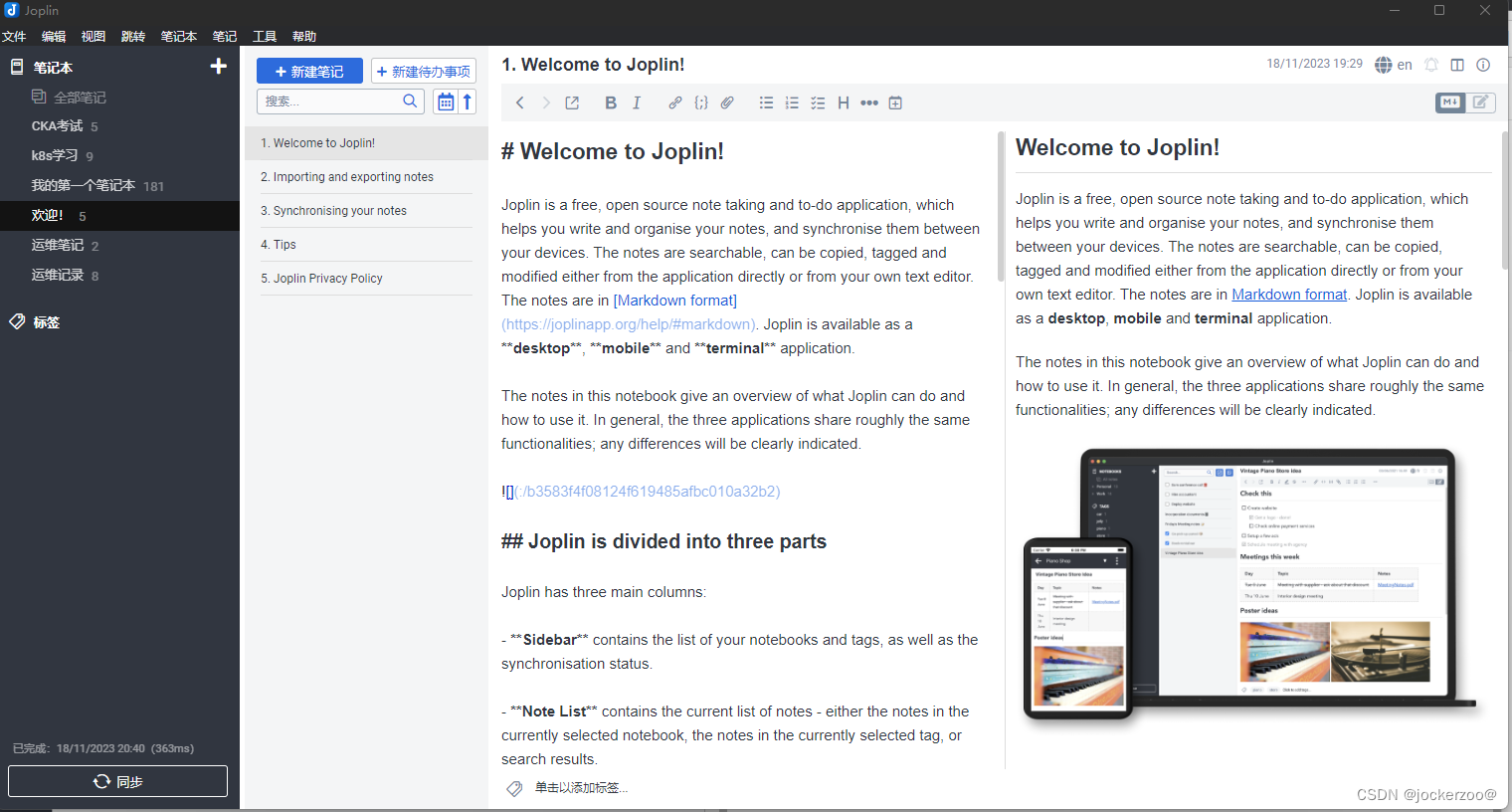Image resolution: width=1512 pixels, height=812 pixels.
Task: Open the 笔记本 menu in menu bar
Action: 179,37
